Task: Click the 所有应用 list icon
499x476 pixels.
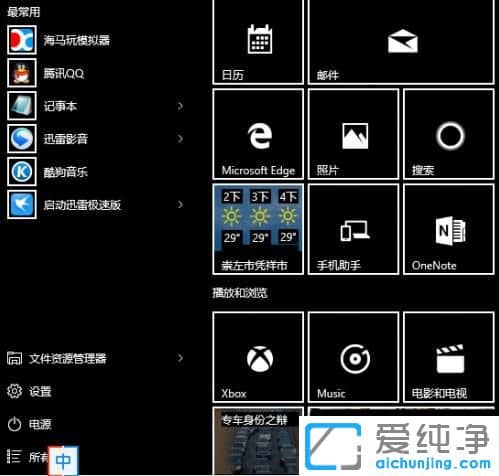Action: (x=14, y=456)
